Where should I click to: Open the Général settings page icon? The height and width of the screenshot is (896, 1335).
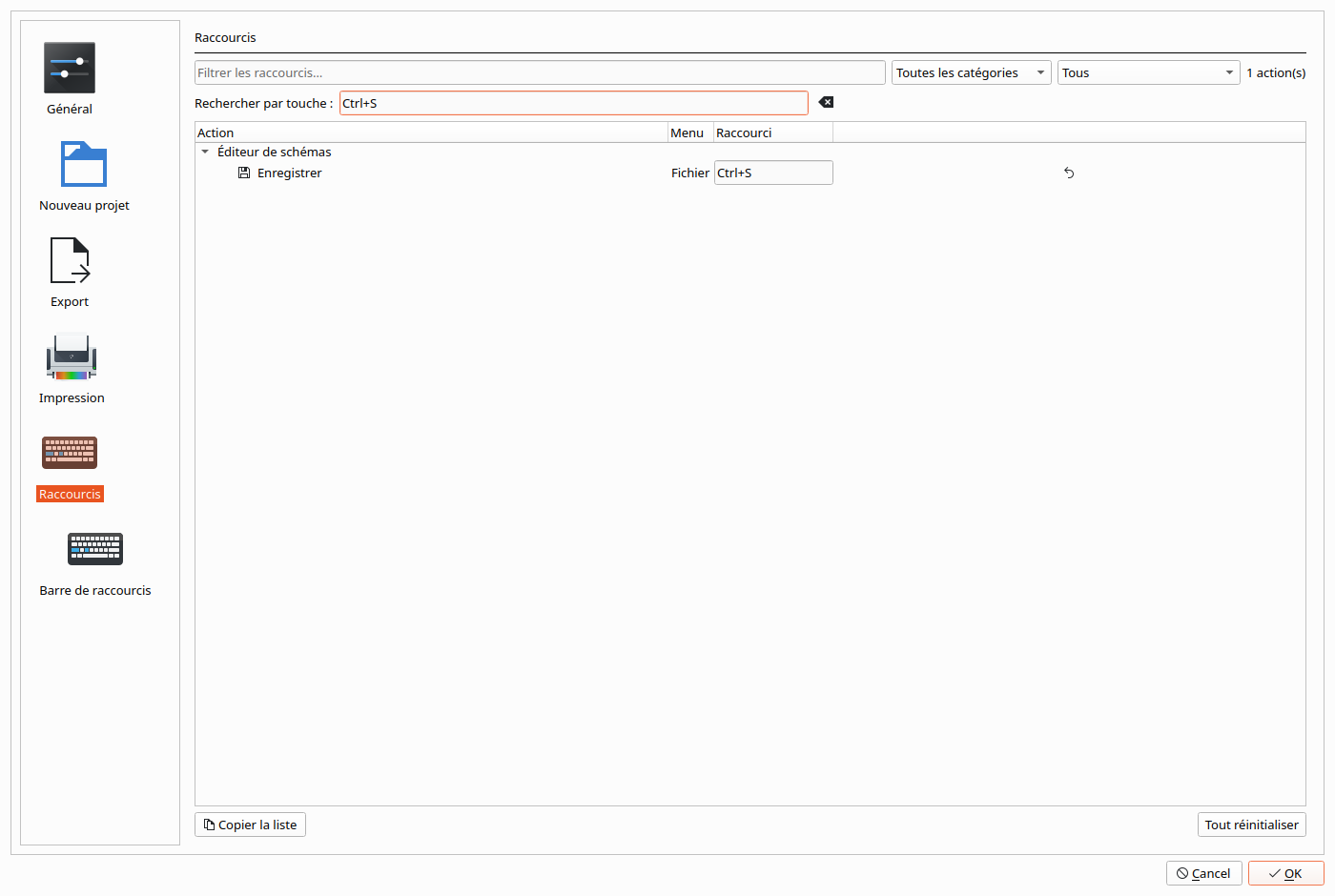click(x=70, y=68)
